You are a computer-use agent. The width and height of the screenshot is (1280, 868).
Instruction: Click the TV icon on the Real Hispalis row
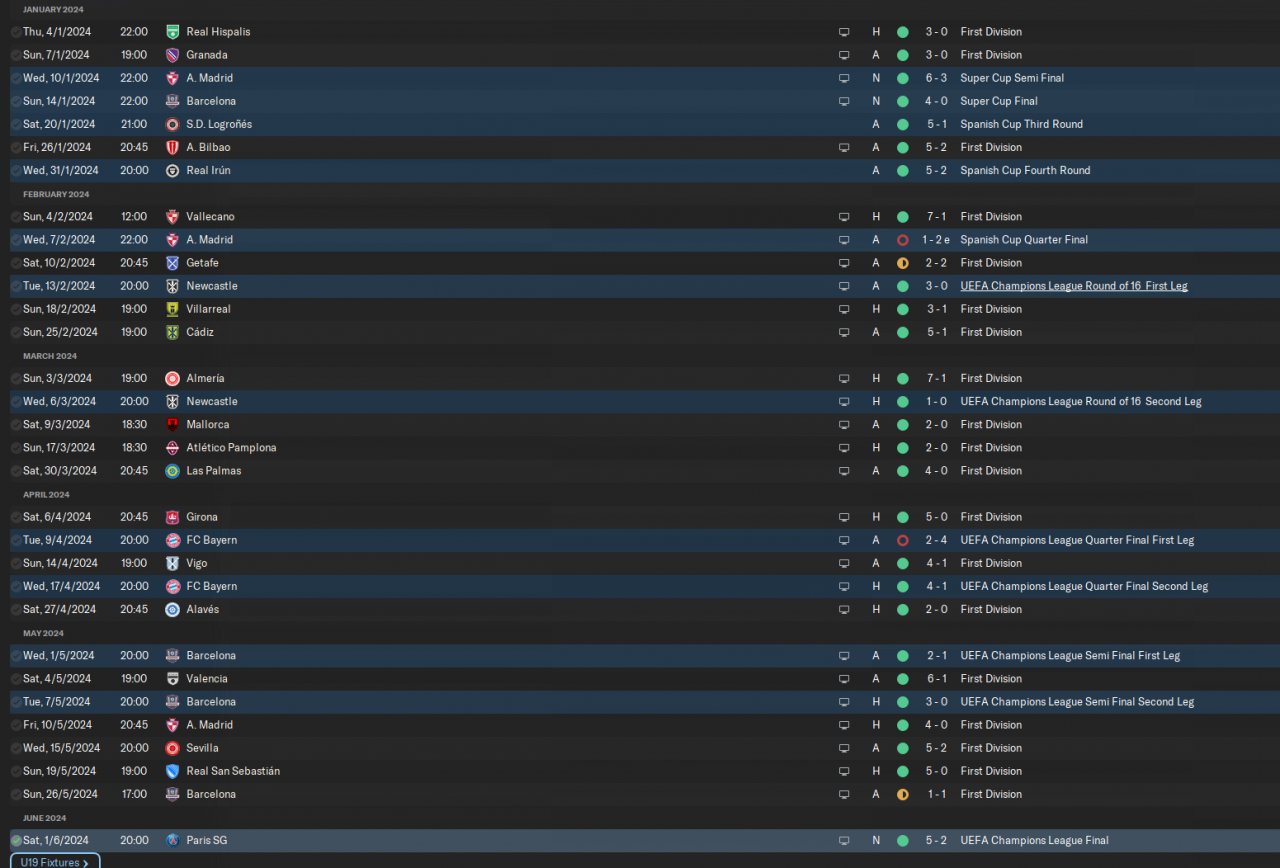click(844, 32)
